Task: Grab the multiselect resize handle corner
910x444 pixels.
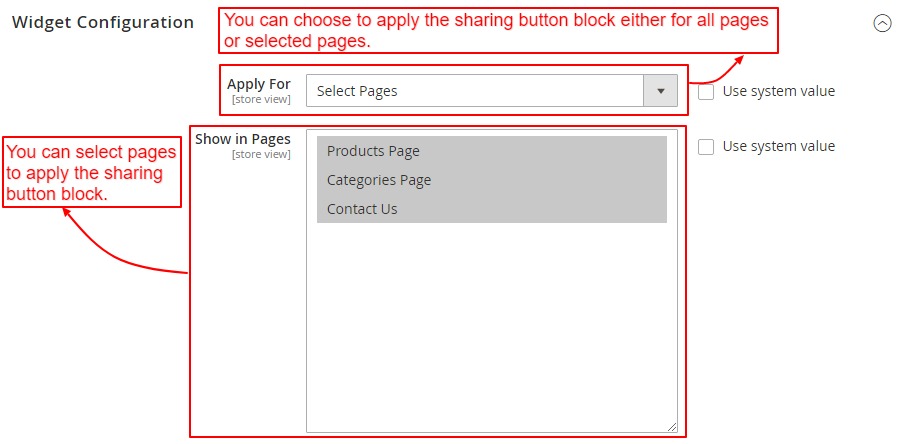Action: pyautogui.click(x=672, y=427)
